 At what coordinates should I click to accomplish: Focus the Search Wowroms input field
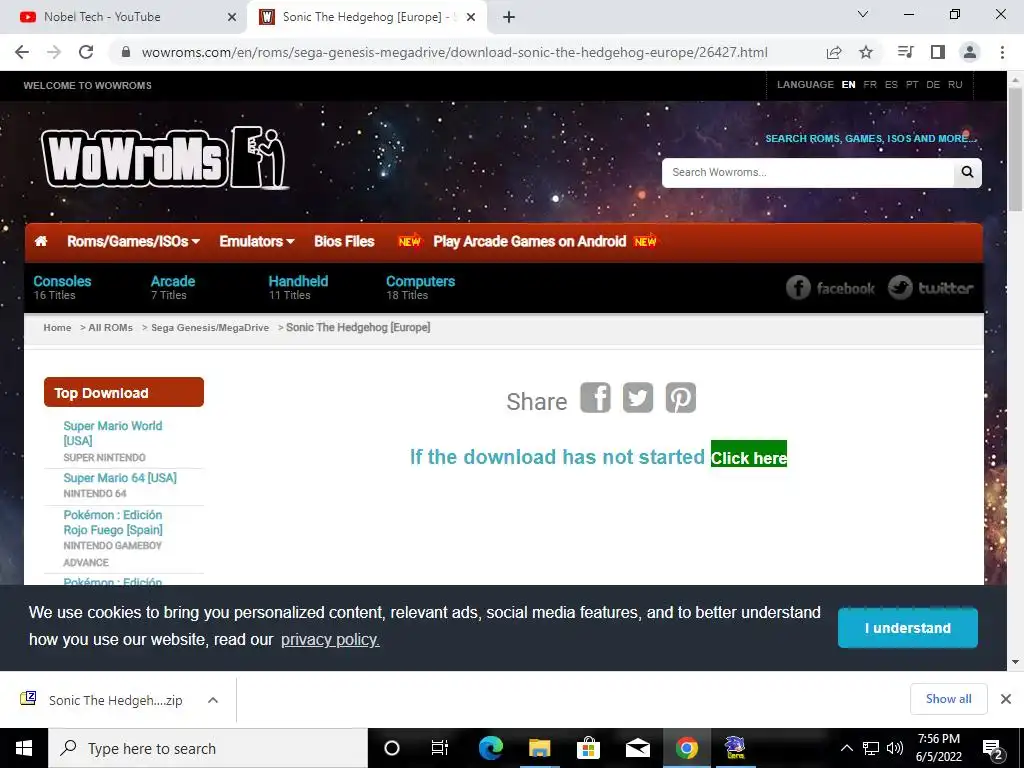[807, 172]
